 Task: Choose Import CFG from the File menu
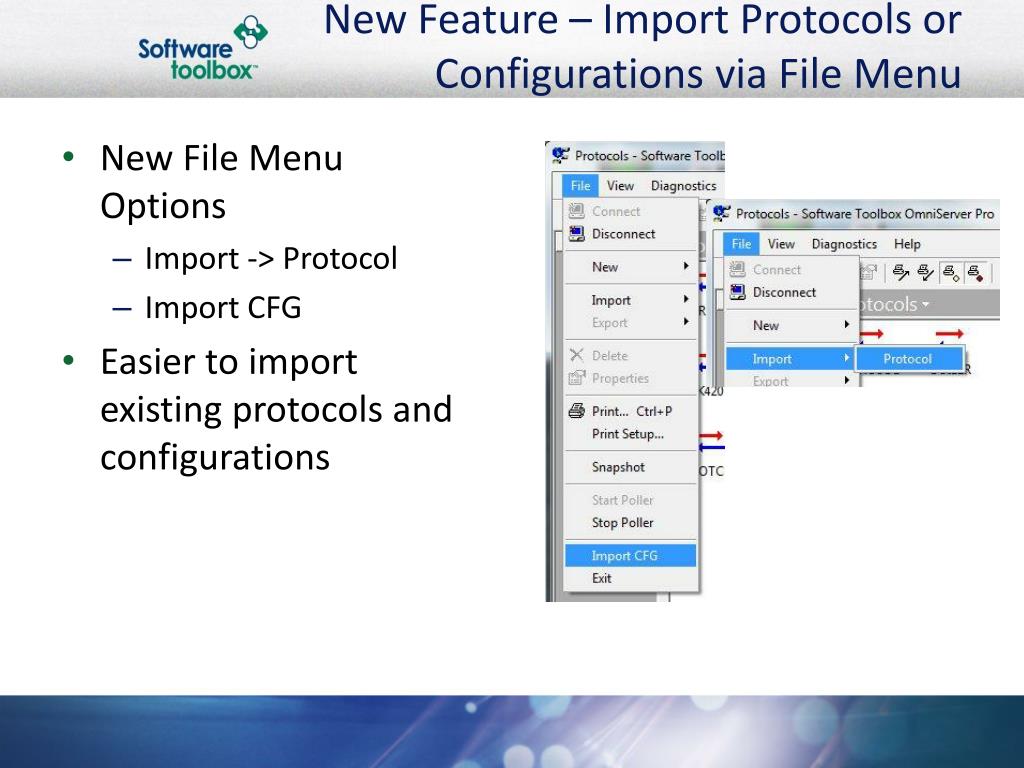(x=630, y=555)
